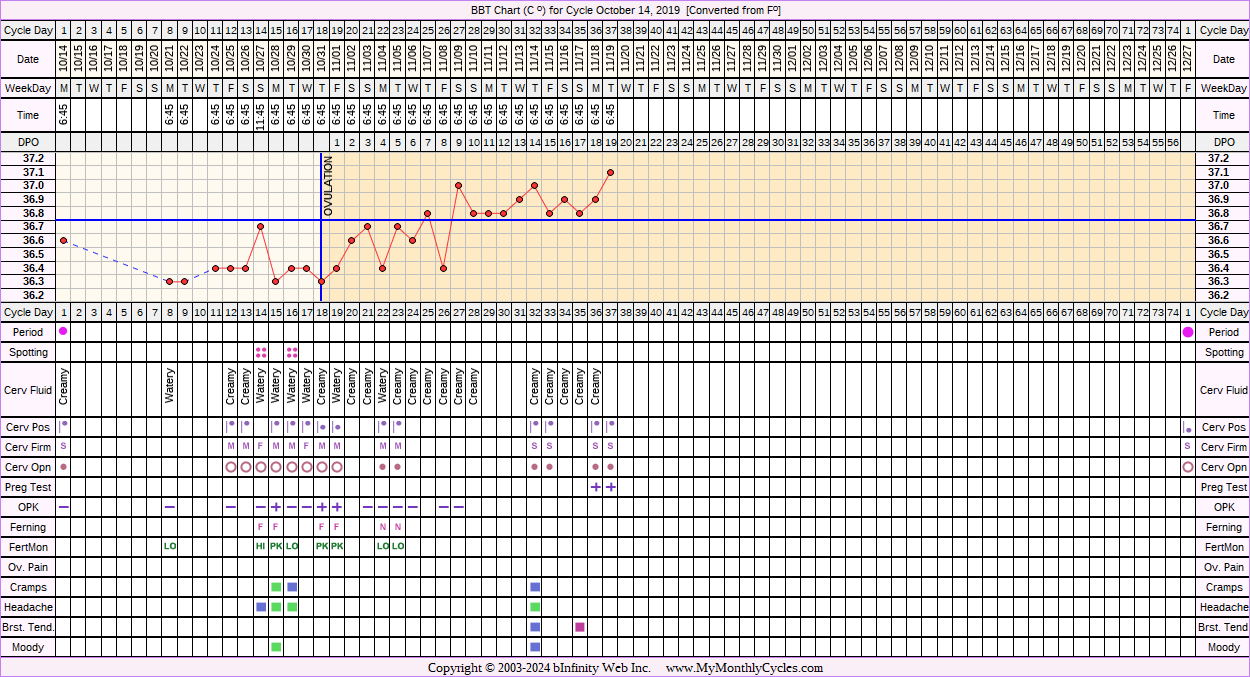Click the BBT Chart title at top
1250x677 pixels.
tap(626, 10)
